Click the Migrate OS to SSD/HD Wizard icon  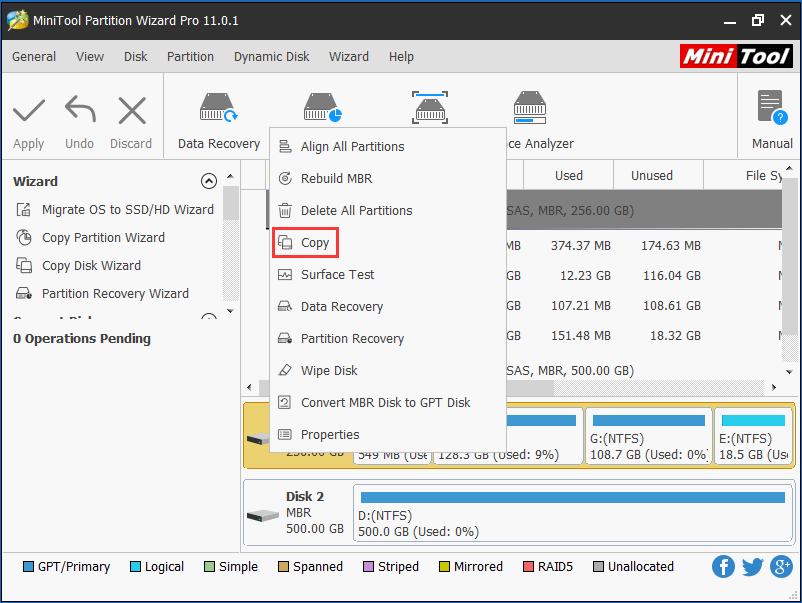(x=24, y=210)
